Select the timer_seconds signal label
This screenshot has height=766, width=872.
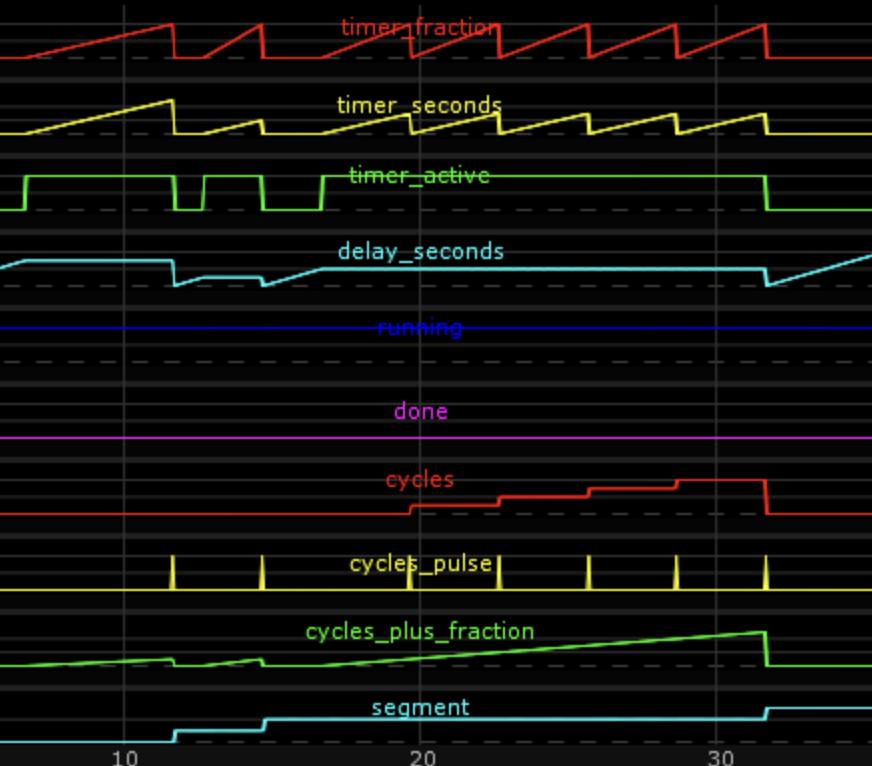click(420, 105)
